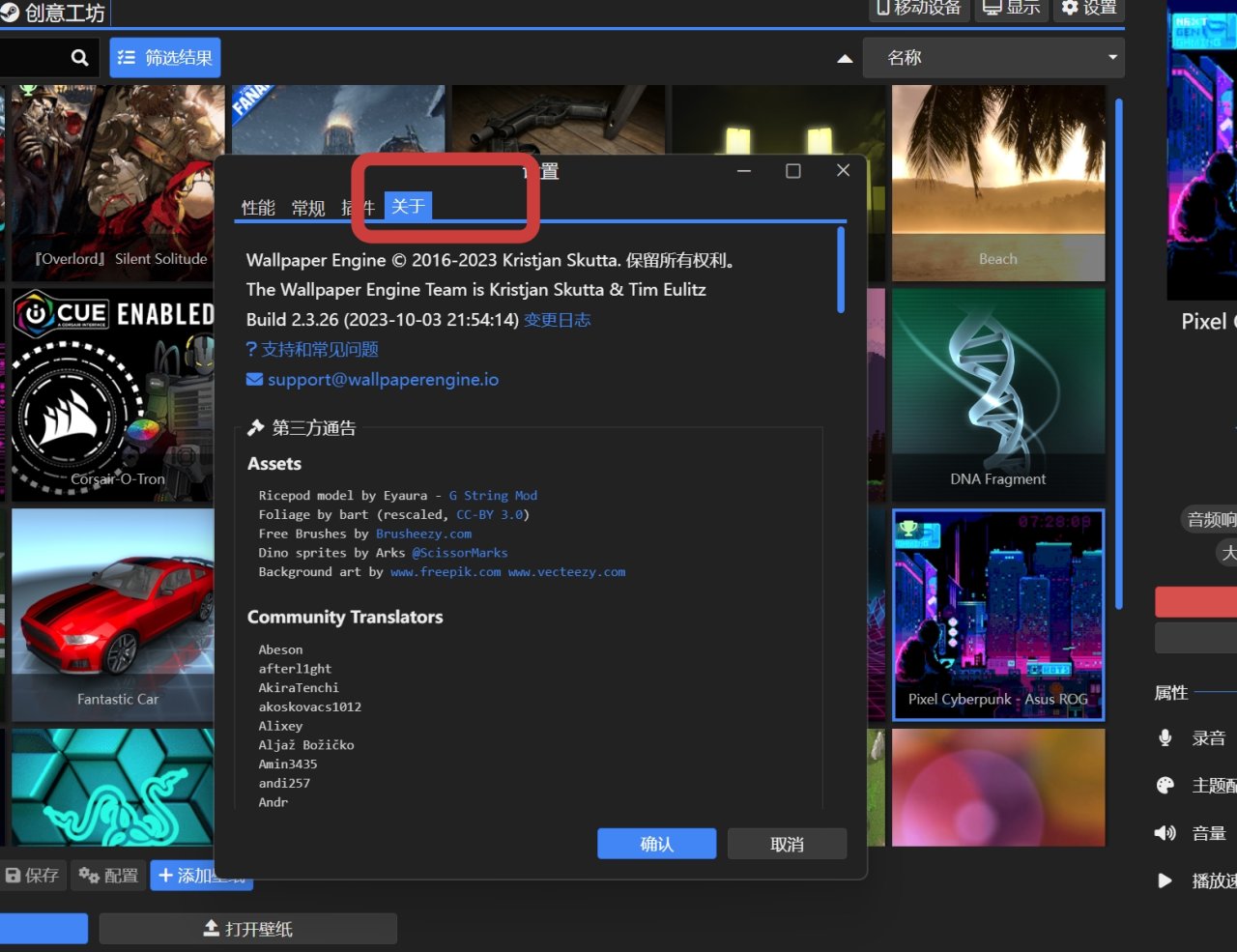Click the 保存 save button
1237x952 pixels.
point(32,876)
